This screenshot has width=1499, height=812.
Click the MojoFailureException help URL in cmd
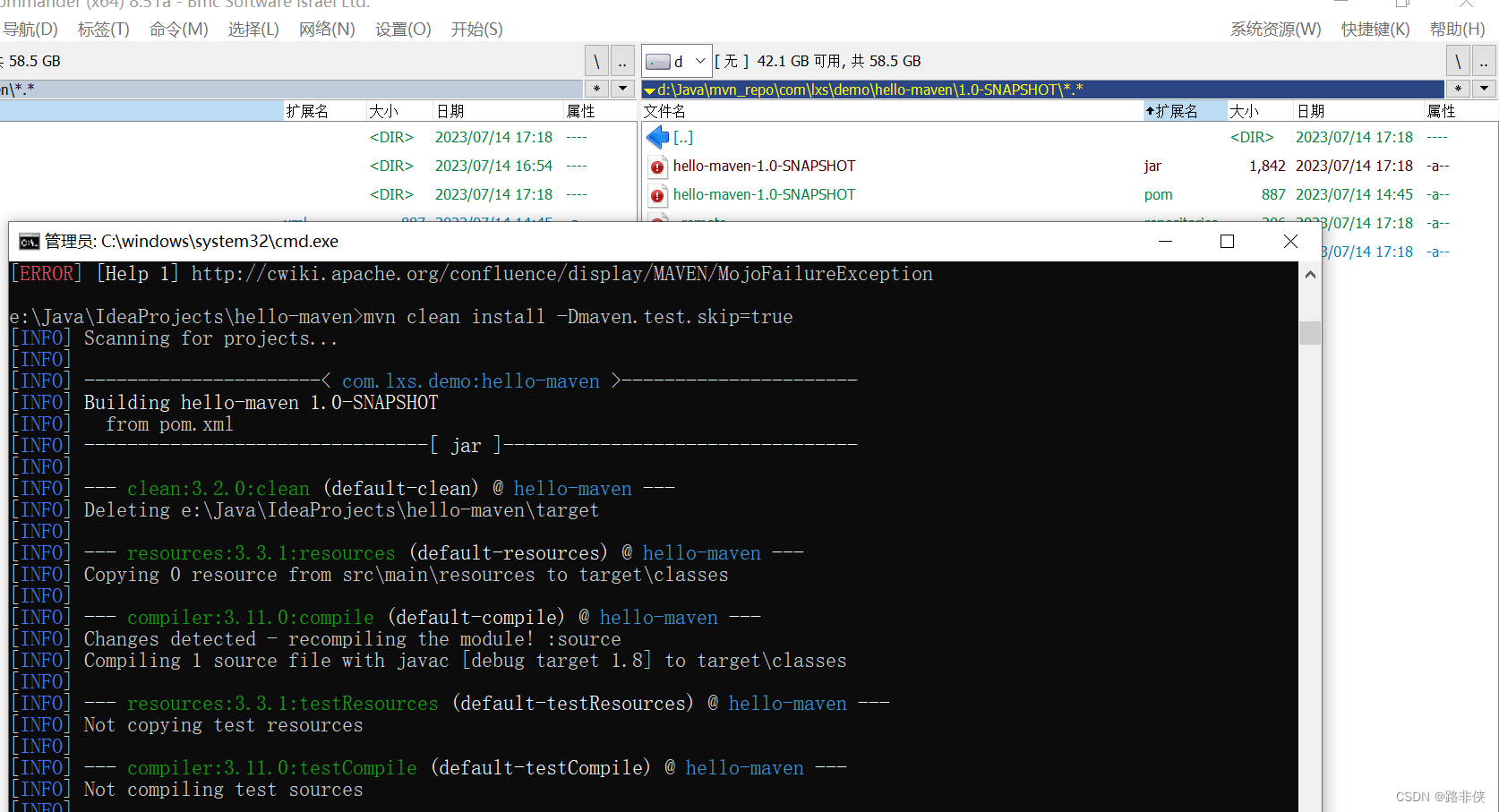coord(561,274)
